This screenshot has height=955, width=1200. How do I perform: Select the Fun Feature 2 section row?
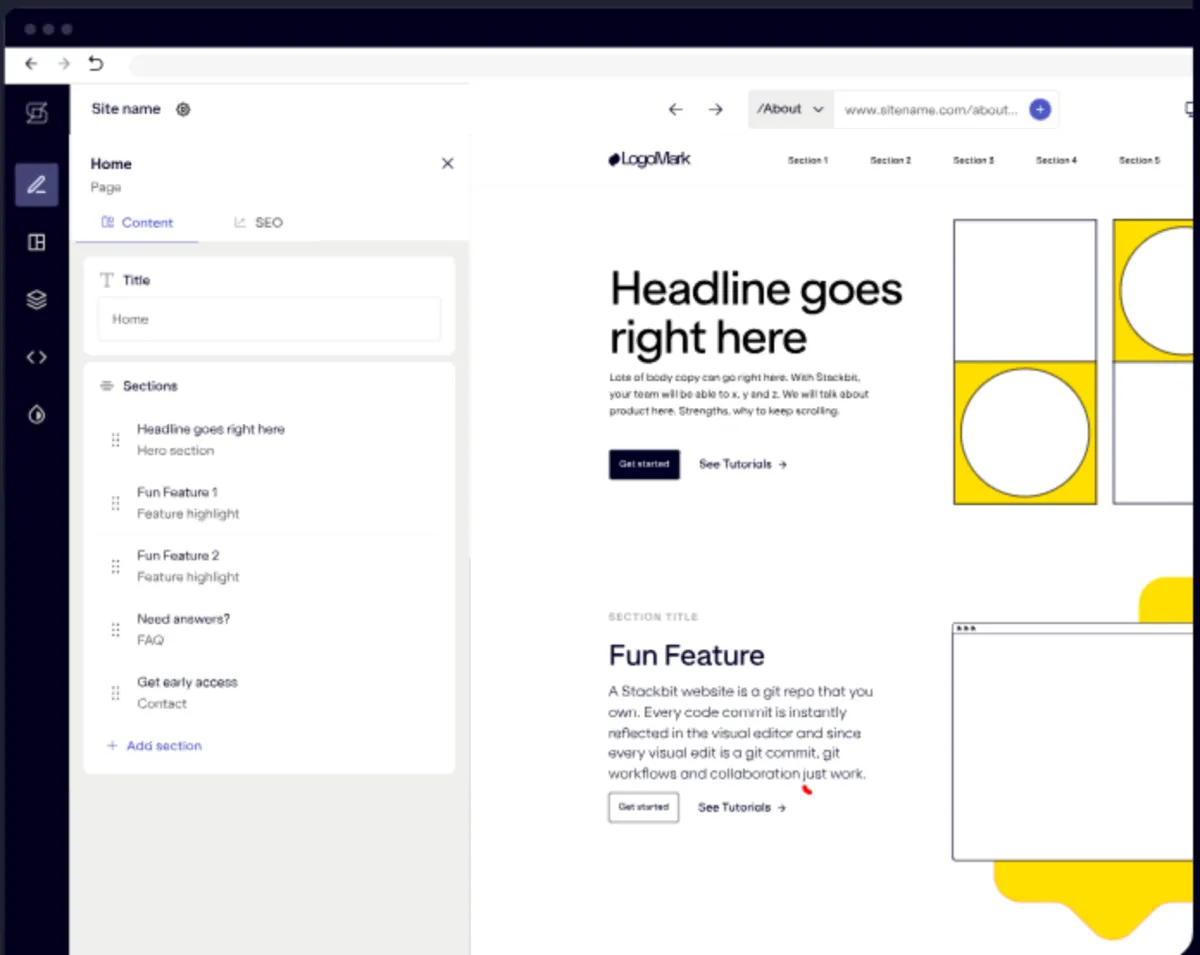tap(269, 565)
